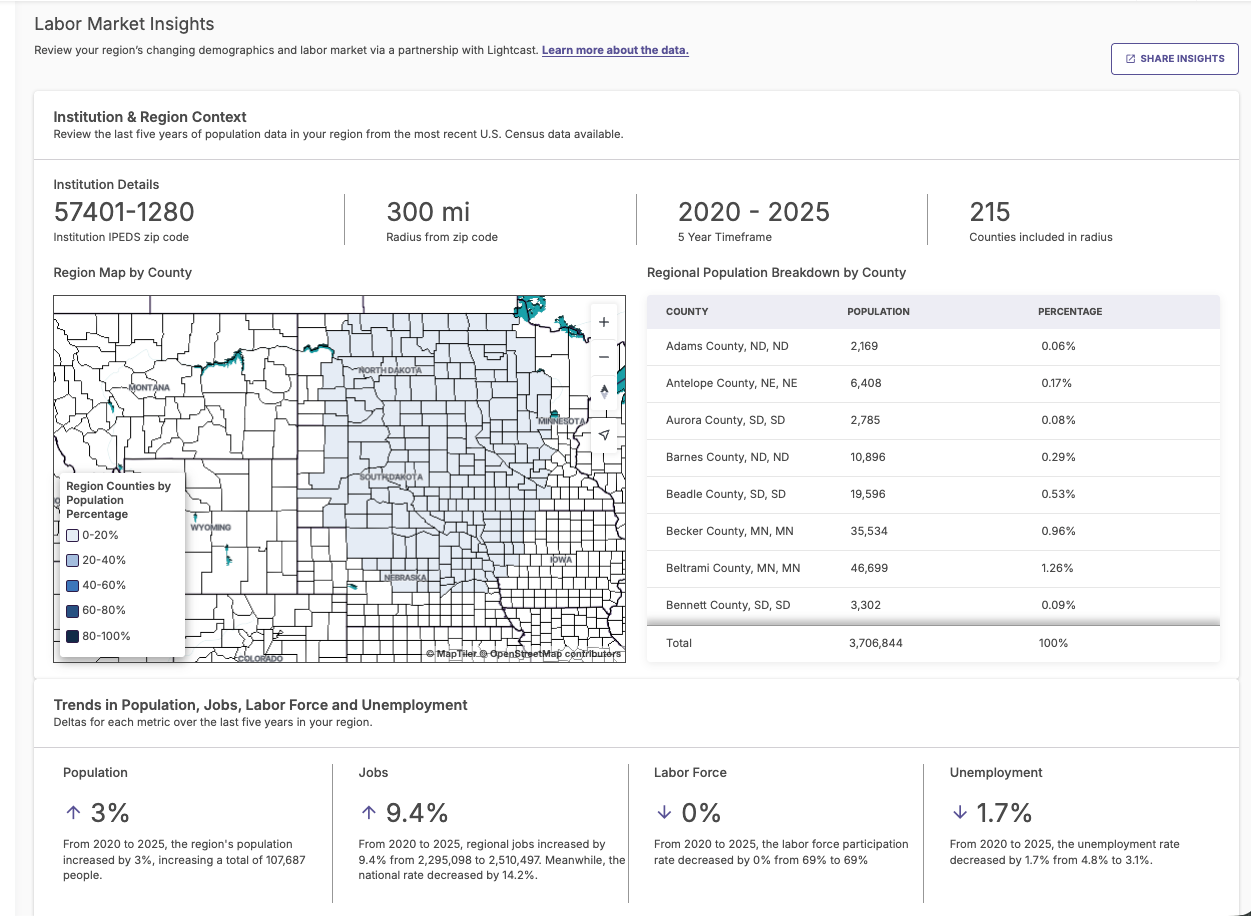Click the 2020 - 2025 timeframe value

pos(754,212)
